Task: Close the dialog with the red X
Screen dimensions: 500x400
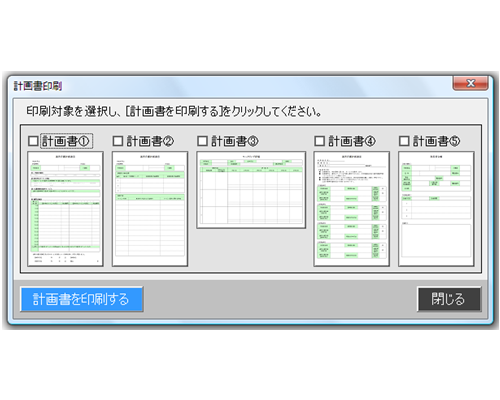Action: (x=470, y=83)
